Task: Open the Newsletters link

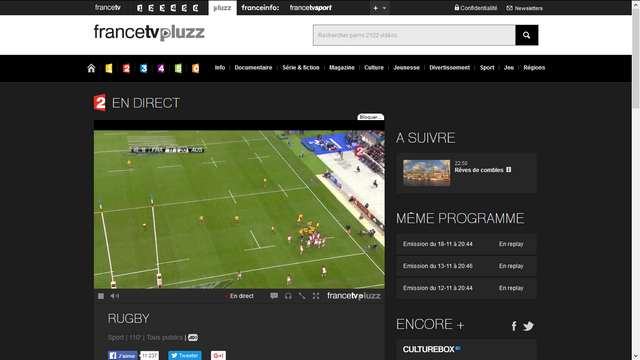Action: click(x=524, y=8)
